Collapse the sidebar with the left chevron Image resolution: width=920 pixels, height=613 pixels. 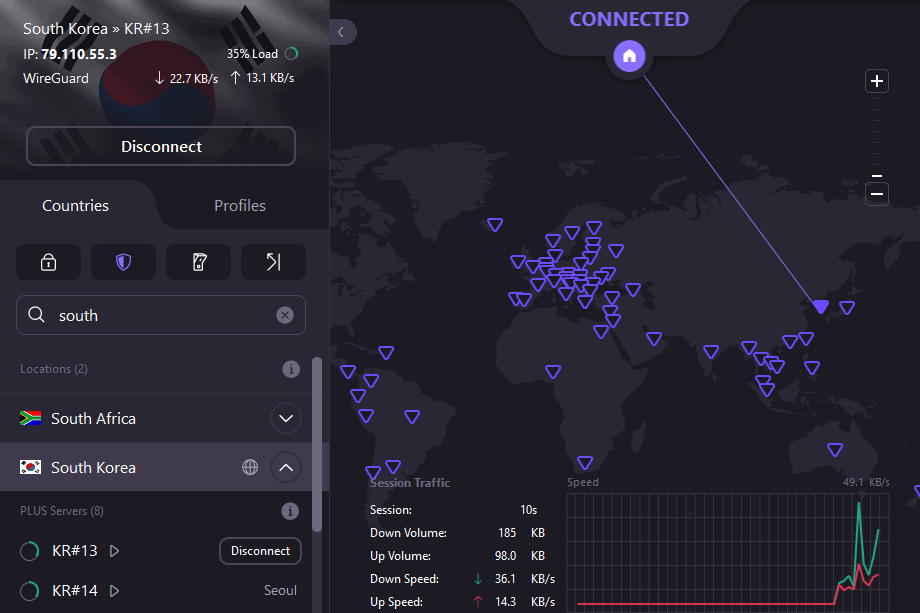tap(341, 32)
